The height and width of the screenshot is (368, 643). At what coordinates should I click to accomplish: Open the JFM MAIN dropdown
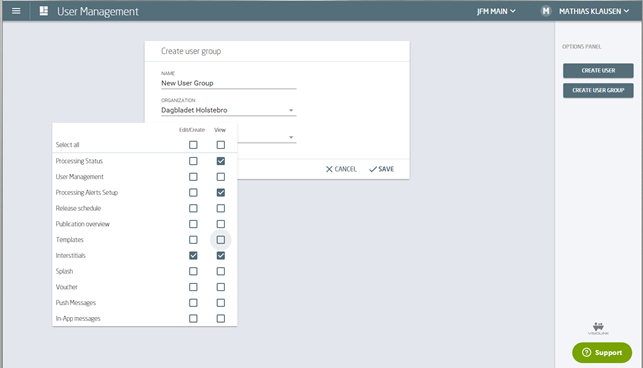496,11
